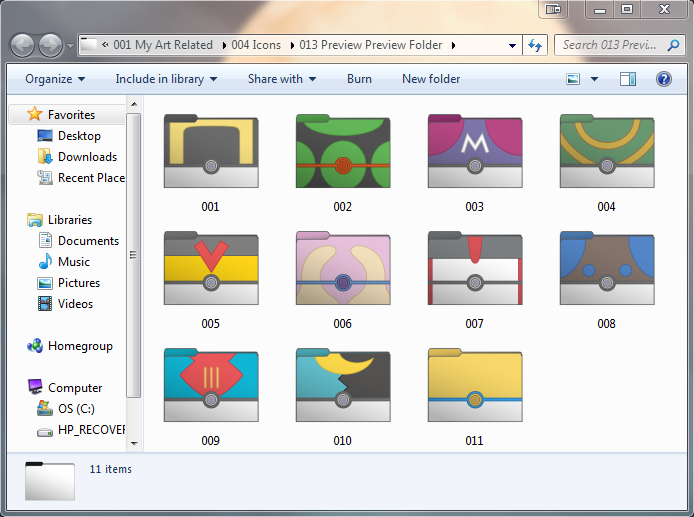Click the Back navigation arrow
Viewport: 694px width, 517px height.
tap(23, 45)
